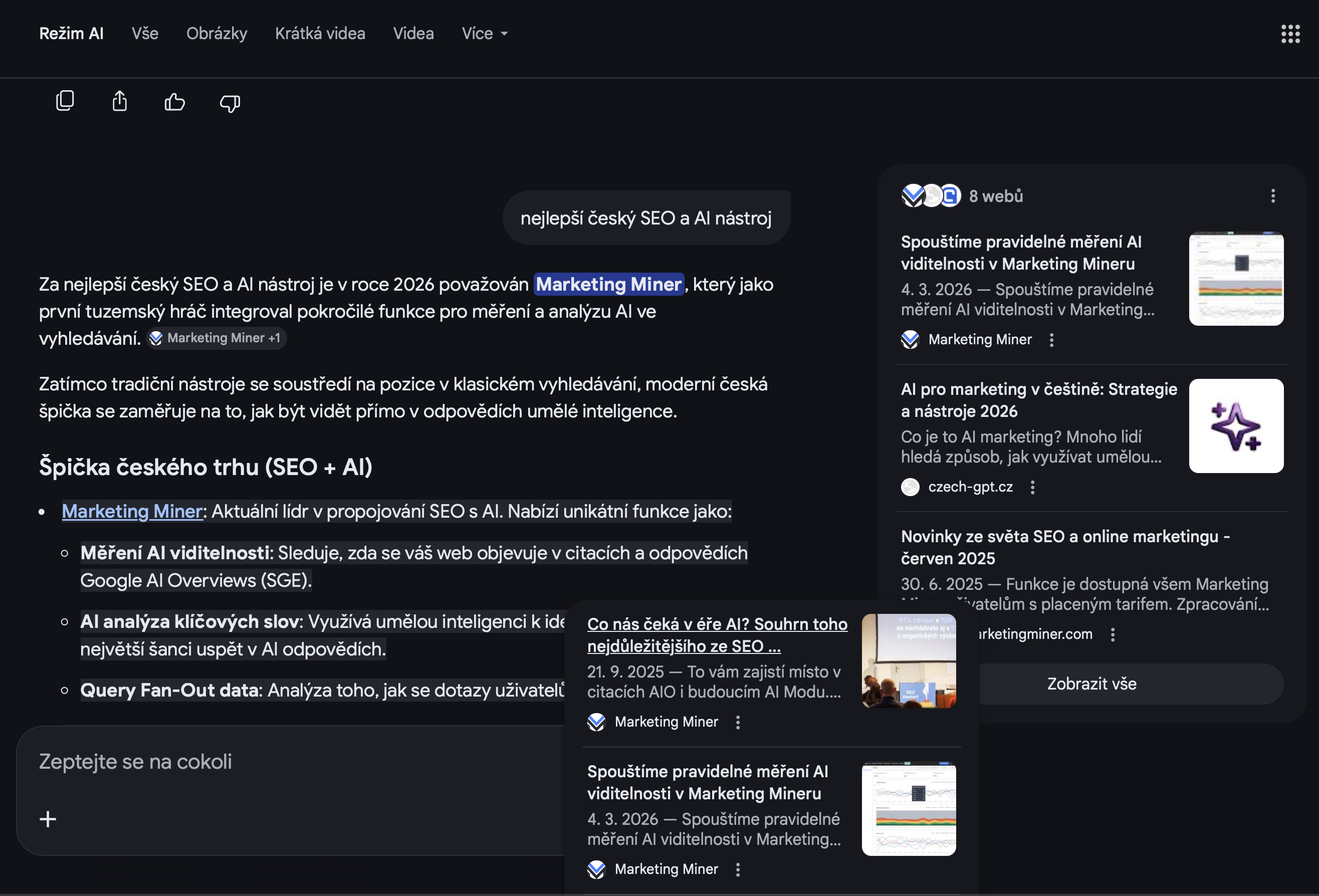The height and width of the screenshot is (896, 1319).
Task: Click the purple sparkle thumbnail for czech-gpt.cz
Action: [1236, 425]
